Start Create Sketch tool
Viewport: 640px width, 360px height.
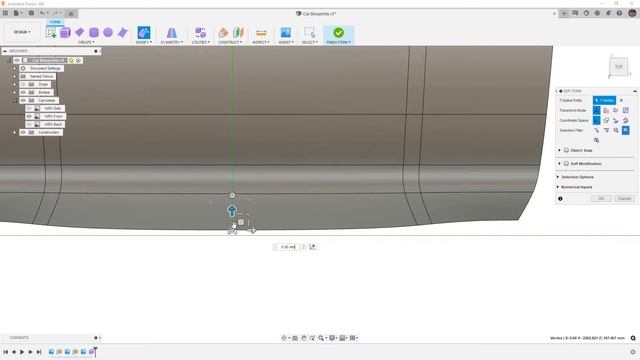point(51,33)
